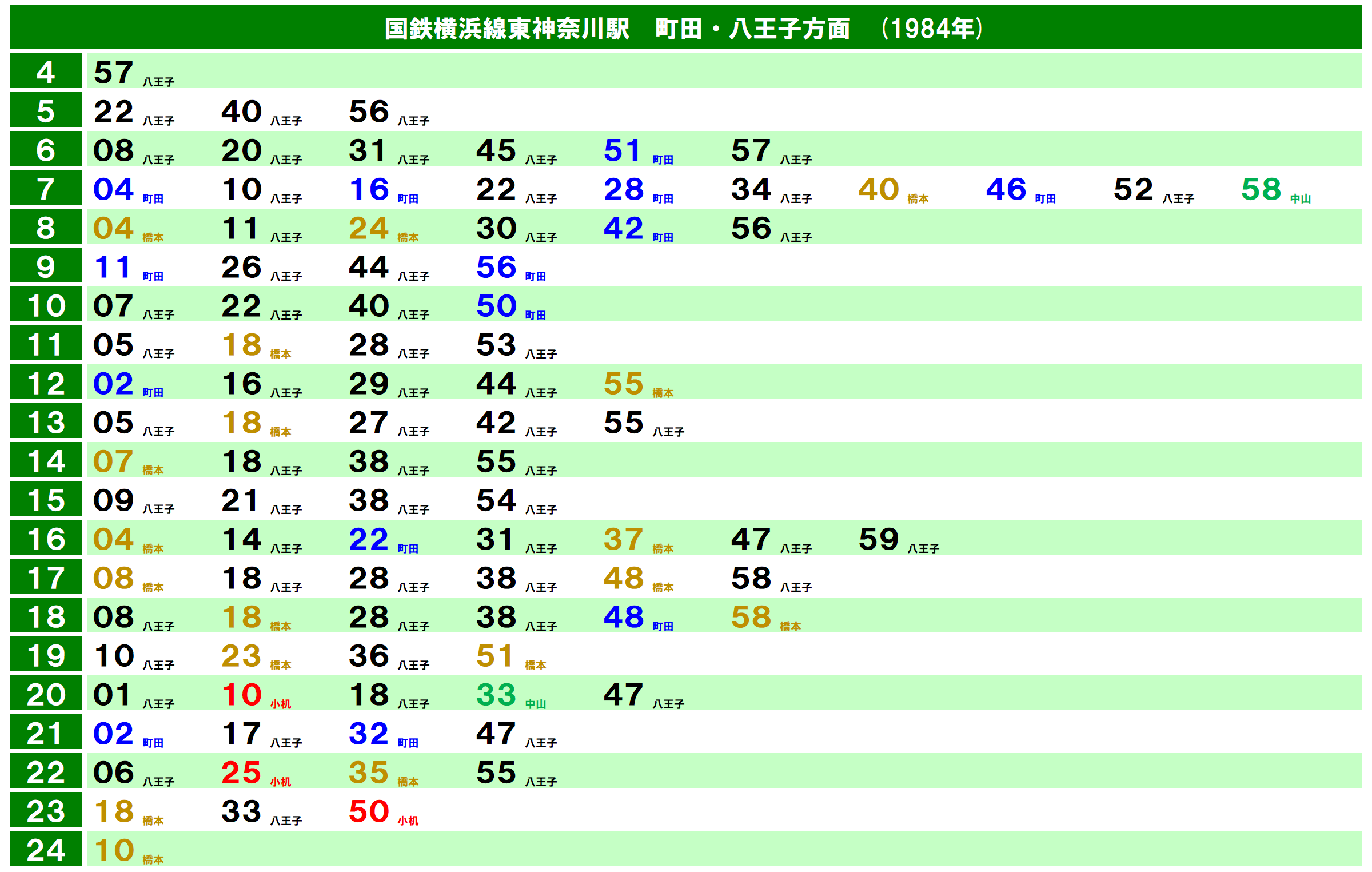Select the green 20:33 Nakayama departure
1372x872 pixels.
click(496, 695)
